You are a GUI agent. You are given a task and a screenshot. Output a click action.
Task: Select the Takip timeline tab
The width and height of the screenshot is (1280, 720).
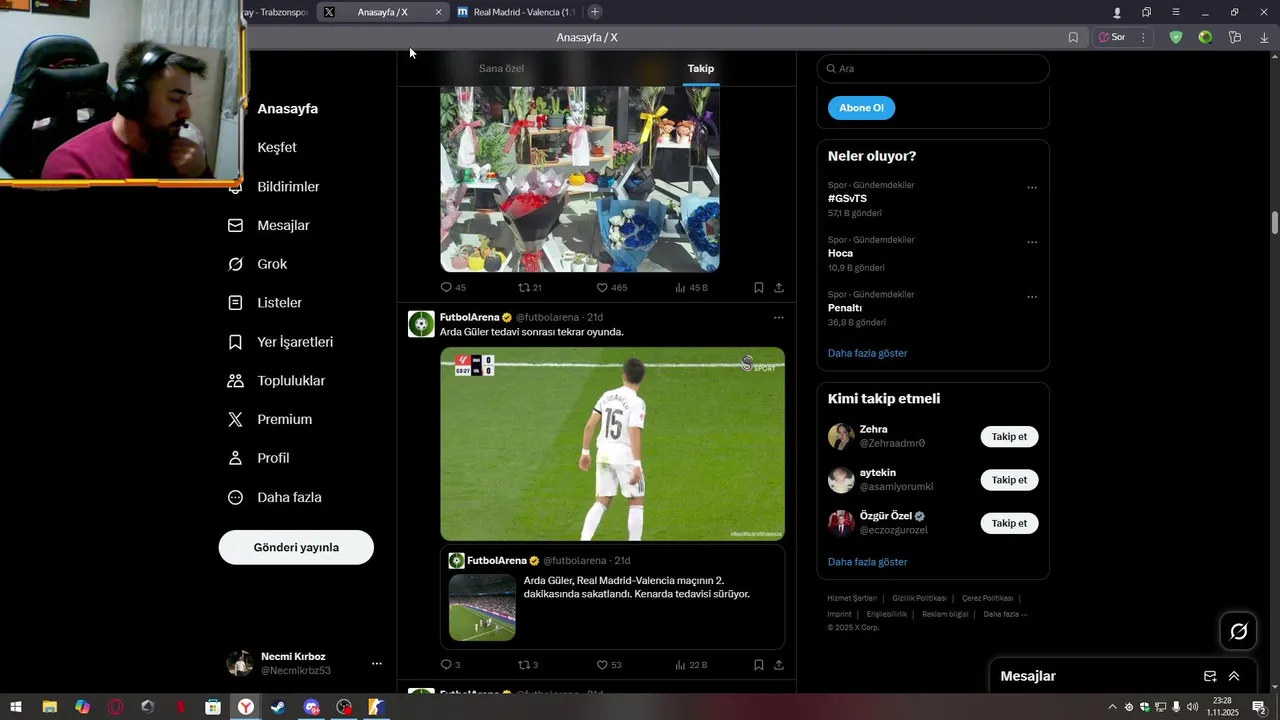[701, 68]
